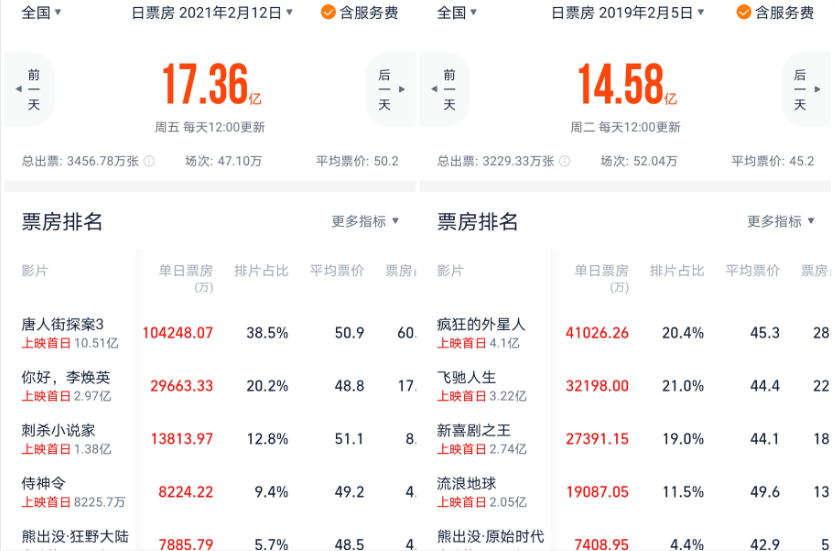The height and width of the screenshot is (551, 834).
Task: Click 场次: 52.04万 stat
Action: tap(639, 161)
